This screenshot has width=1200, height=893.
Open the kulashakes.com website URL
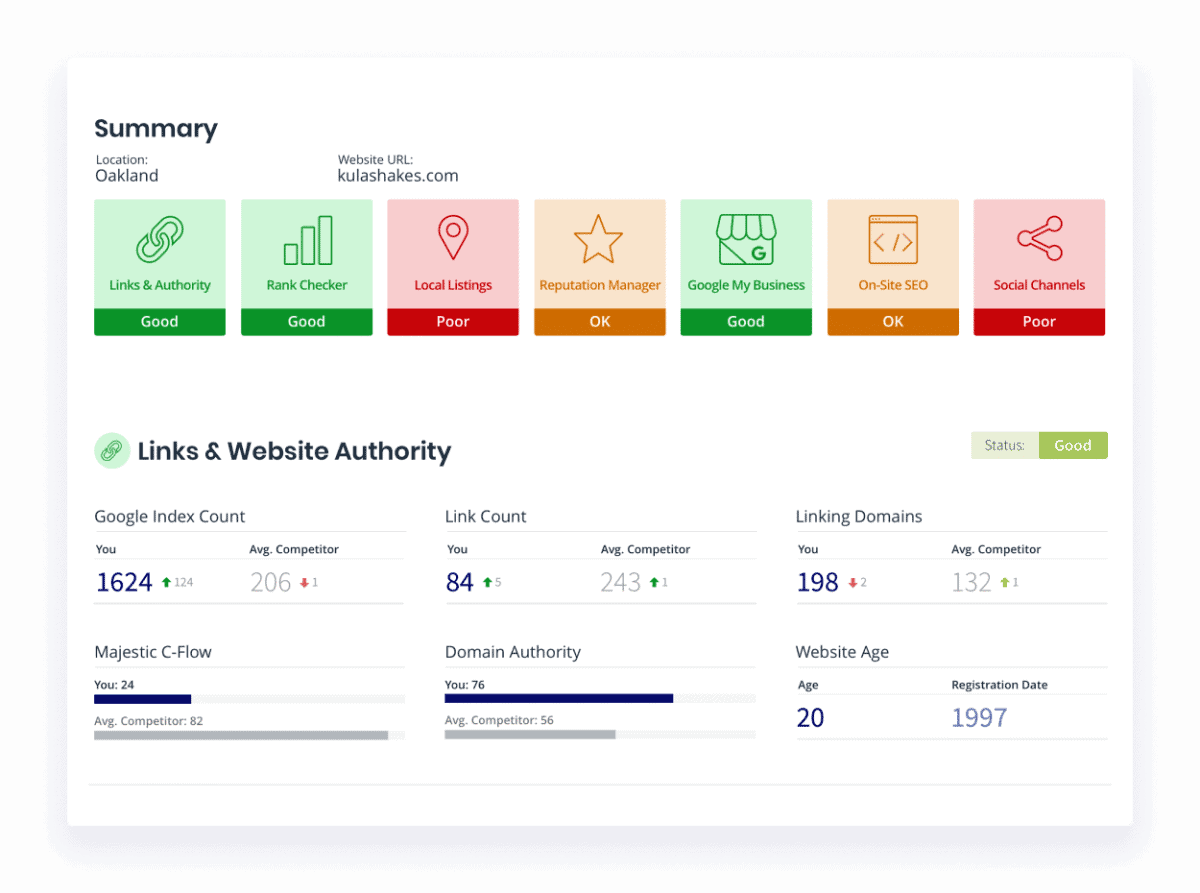(398, 176)
